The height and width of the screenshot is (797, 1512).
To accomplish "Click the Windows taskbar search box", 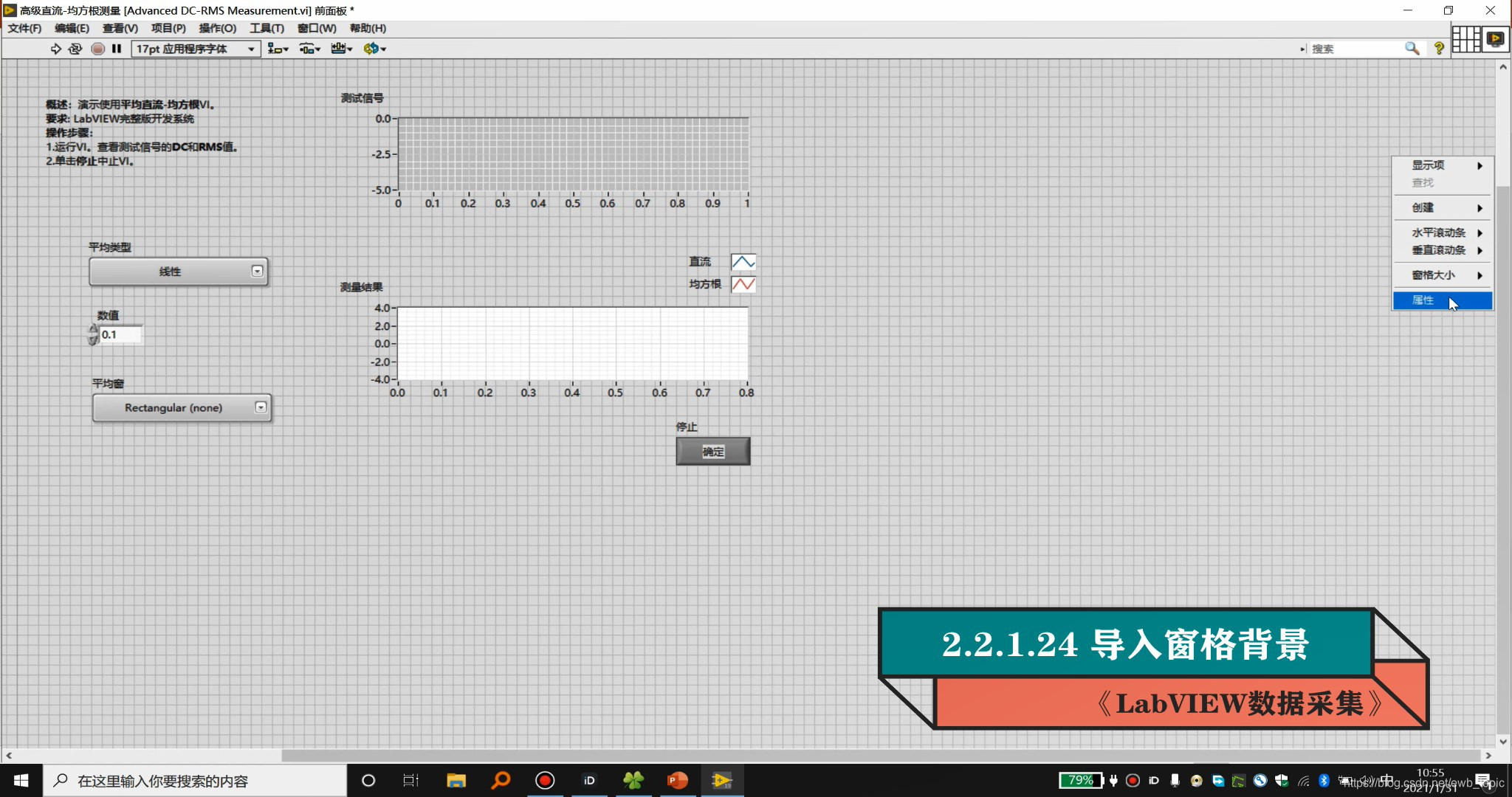I will click(195, 781).
